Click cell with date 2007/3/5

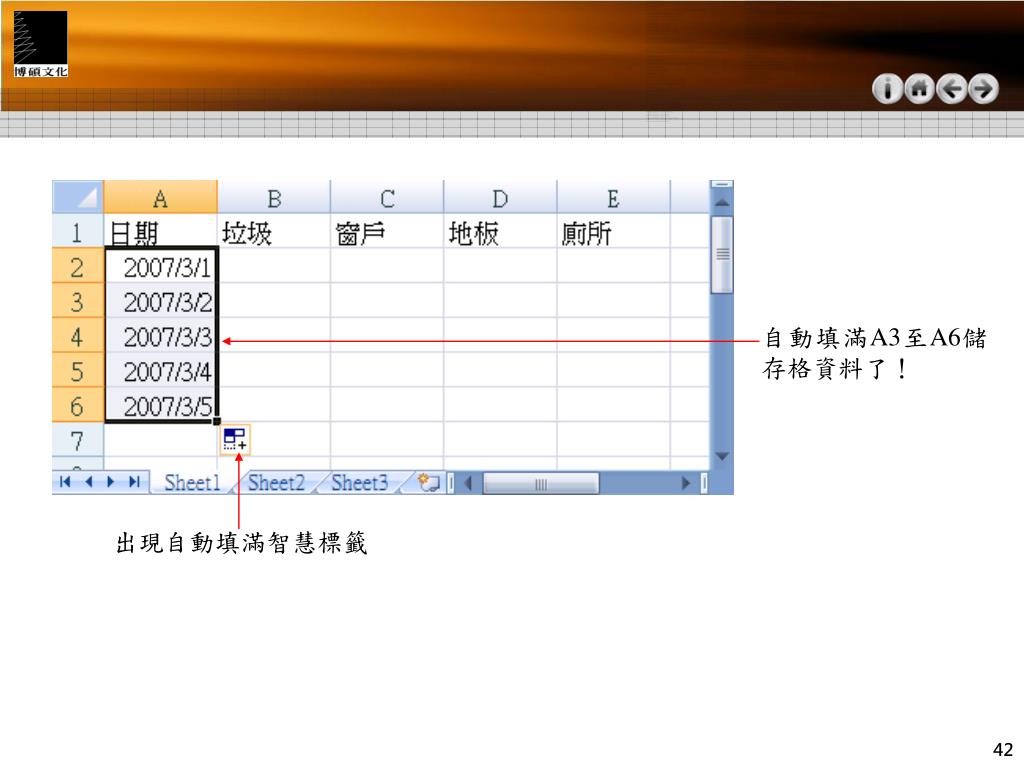161,405
